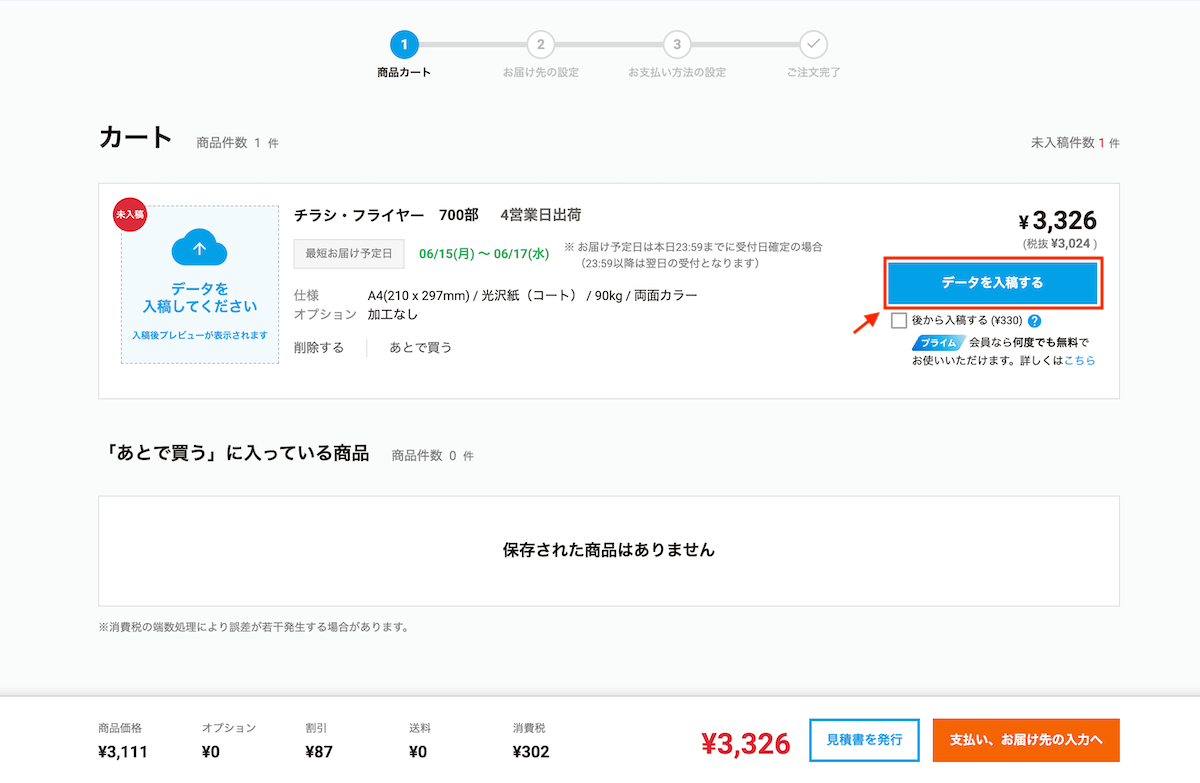Click the 入稿後プレビューが表示されます text
Viewport: 1200px width, 783px height.
200,335
